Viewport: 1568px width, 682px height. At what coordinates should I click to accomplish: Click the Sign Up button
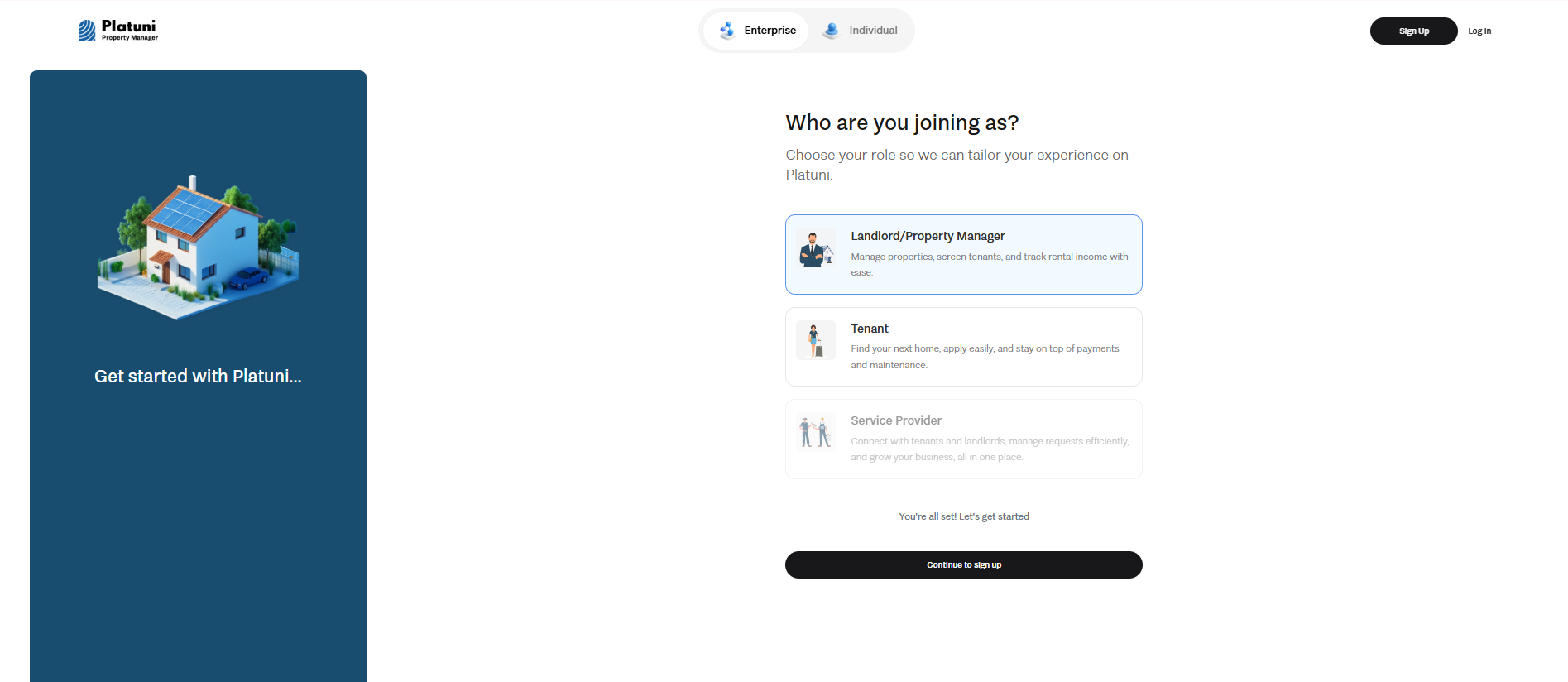tap(1414, 31)
